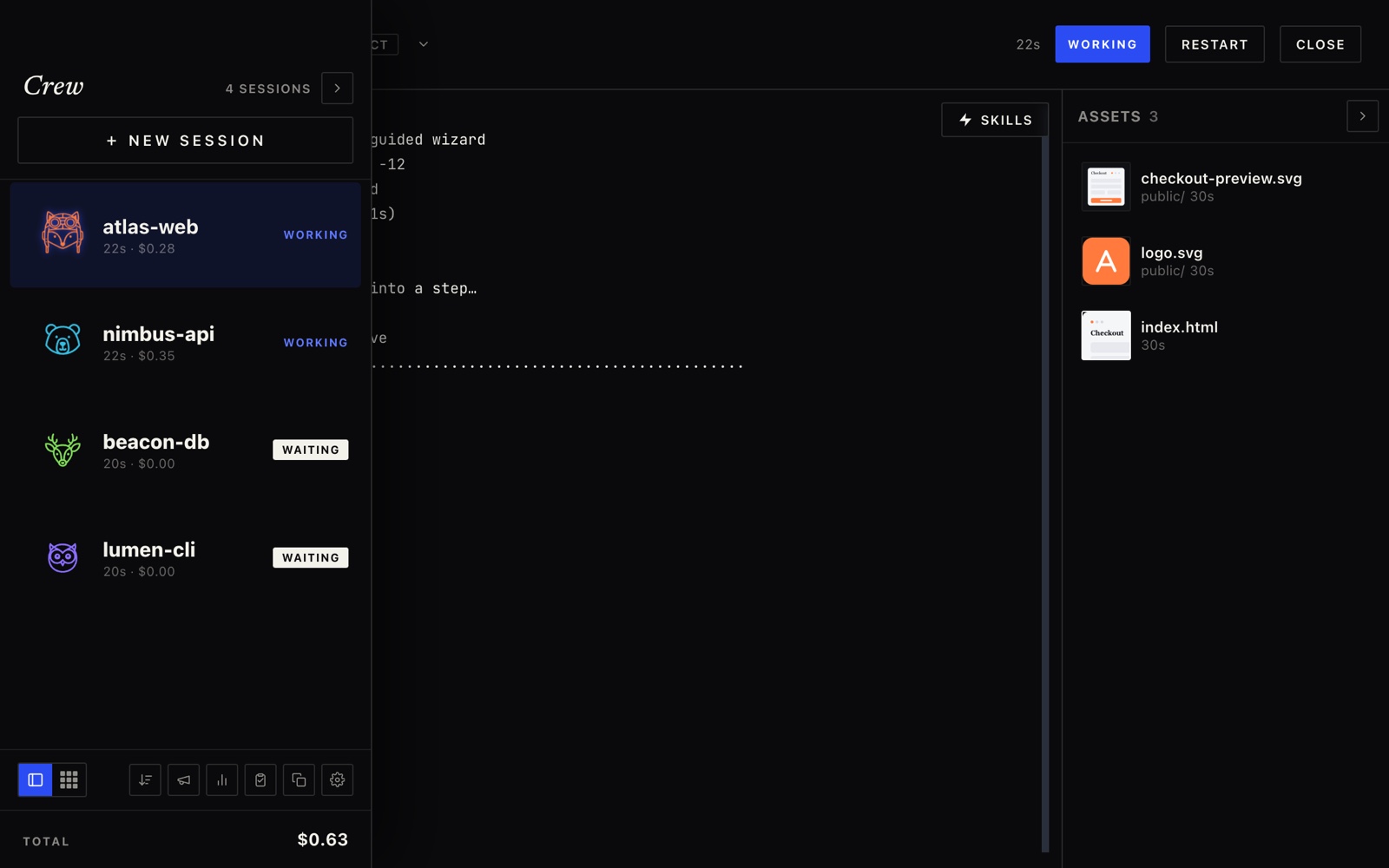1389x868 pixels.
Task: Select the lumen-cli owl avatar
Action: 63,557
